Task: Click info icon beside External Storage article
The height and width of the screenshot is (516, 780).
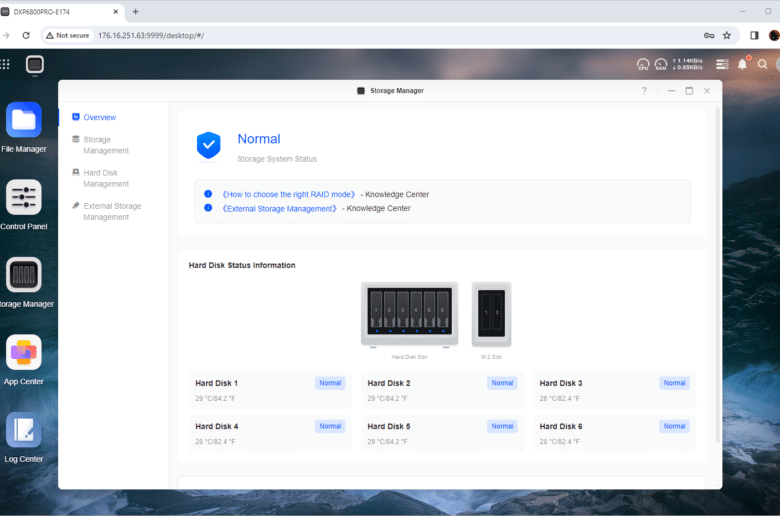Action: click(208, 208)
